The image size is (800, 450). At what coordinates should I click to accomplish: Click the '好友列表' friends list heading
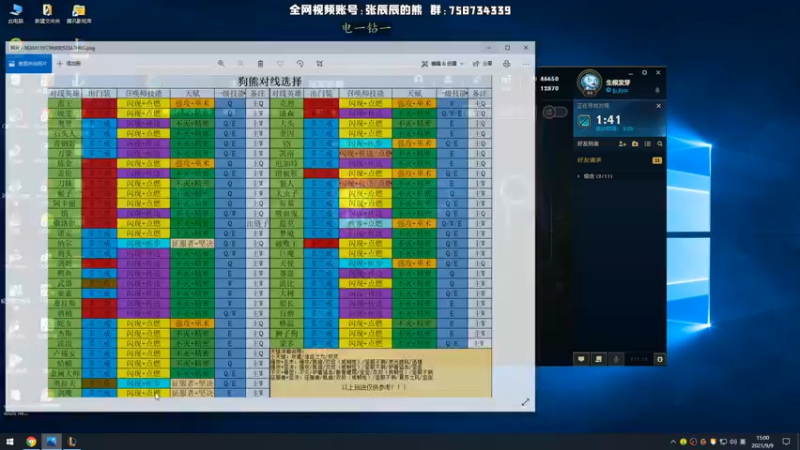pyautogui.click(x=588, y=144)
